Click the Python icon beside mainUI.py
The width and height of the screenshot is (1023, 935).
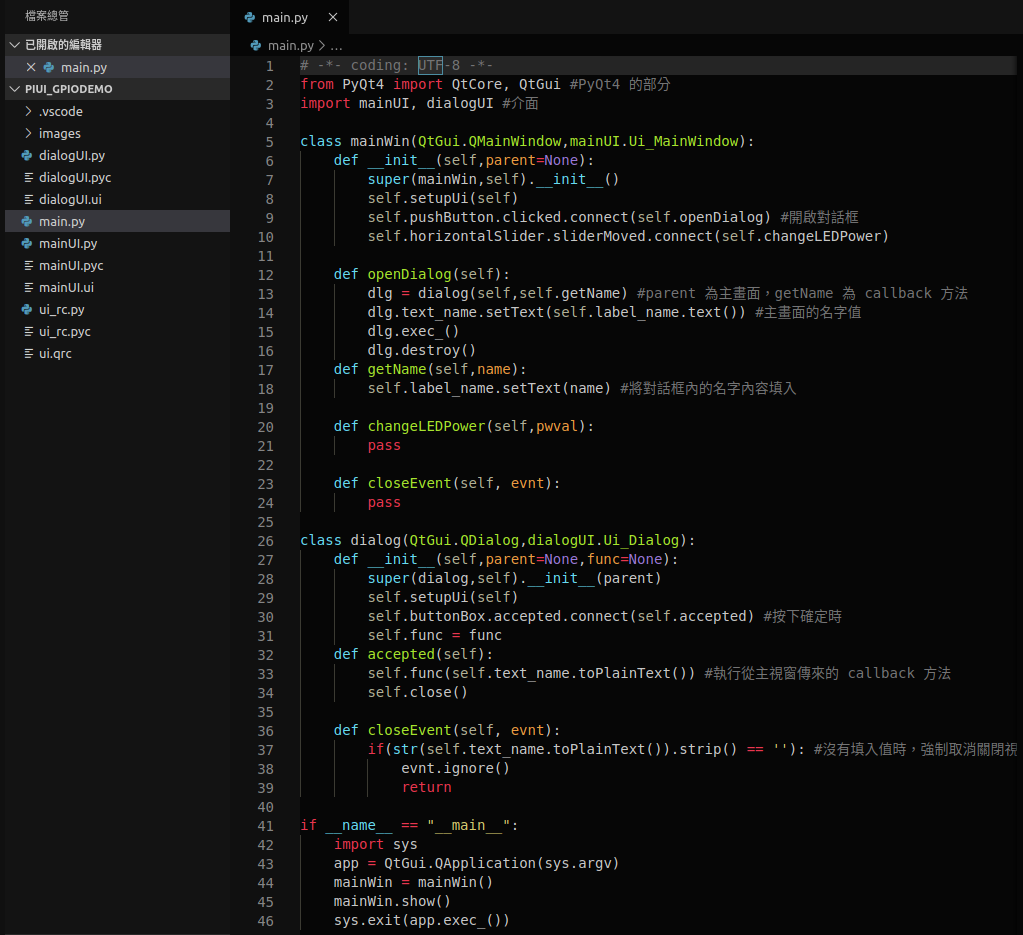27,243
